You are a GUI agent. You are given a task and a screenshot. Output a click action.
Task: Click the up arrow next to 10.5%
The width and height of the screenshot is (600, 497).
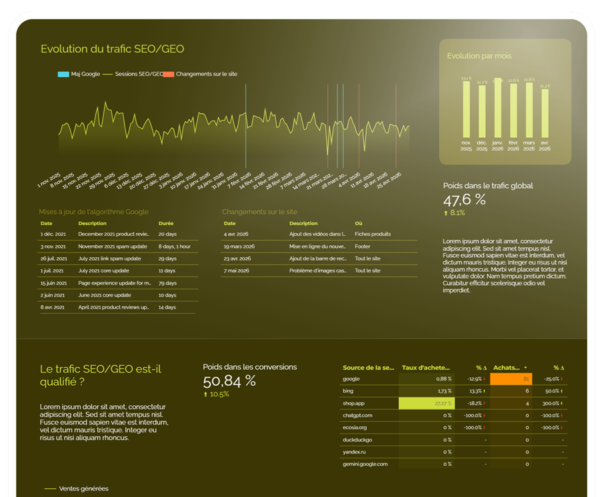[205, 394]
